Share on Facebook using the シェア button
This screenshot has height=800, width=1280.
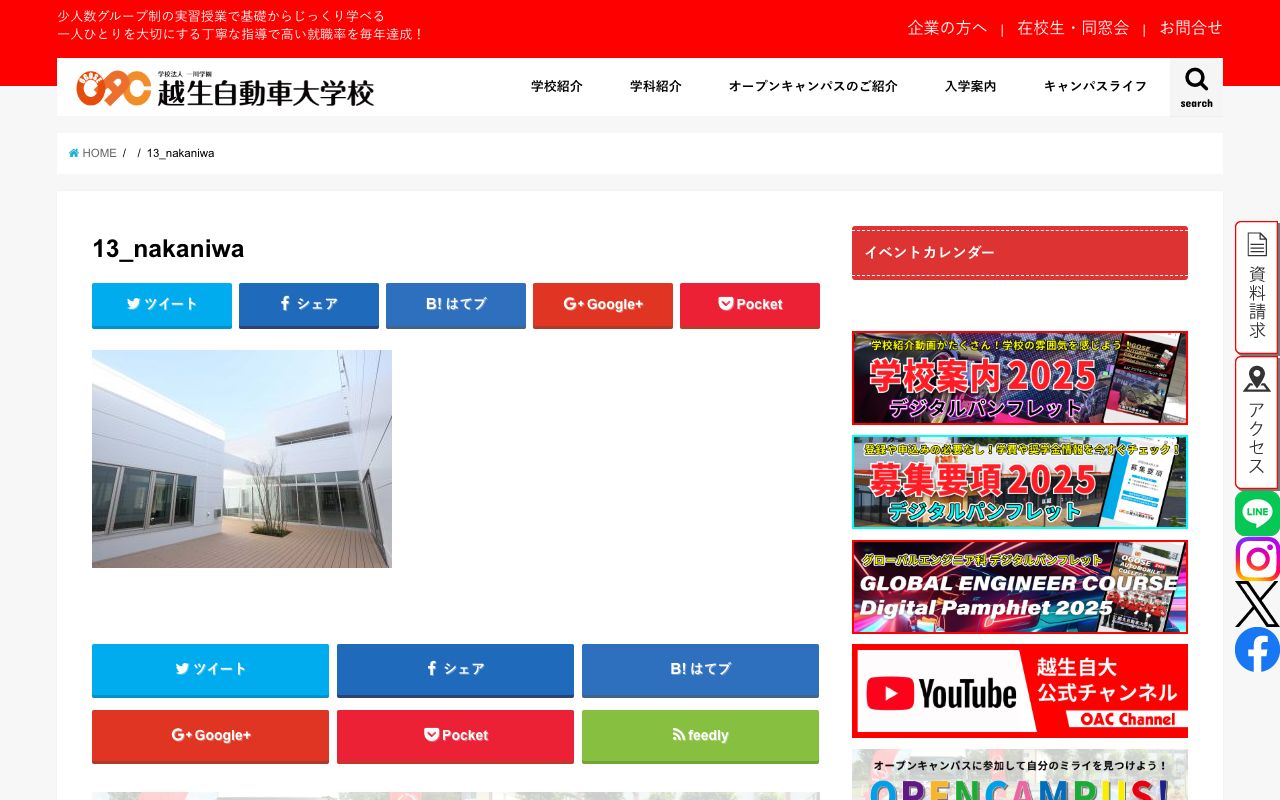[308, 305]
